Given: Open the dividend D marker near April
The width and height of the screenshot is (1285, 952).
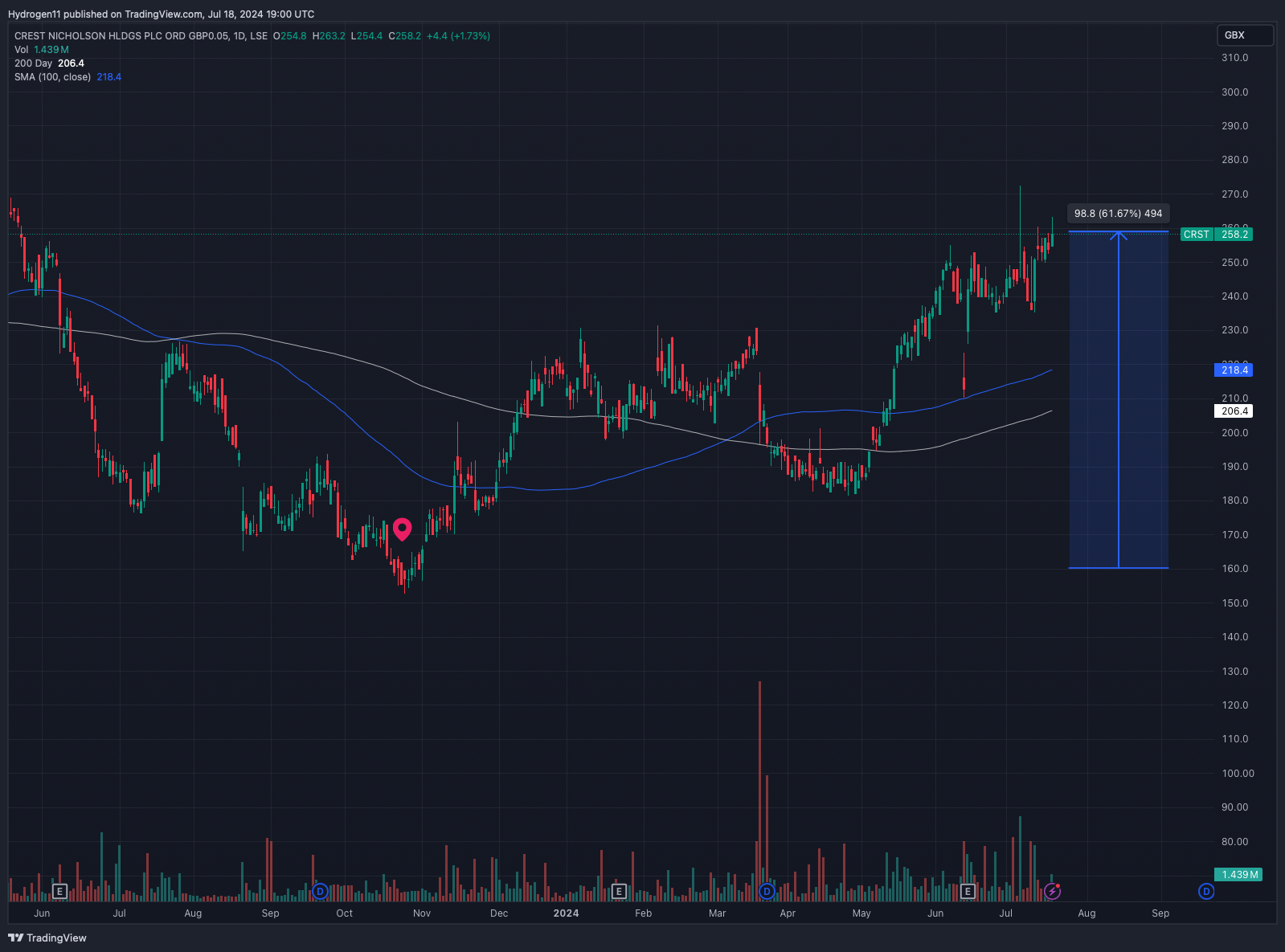Looking at the screenshot, I should pyautogui.click(x=767, y=891).
